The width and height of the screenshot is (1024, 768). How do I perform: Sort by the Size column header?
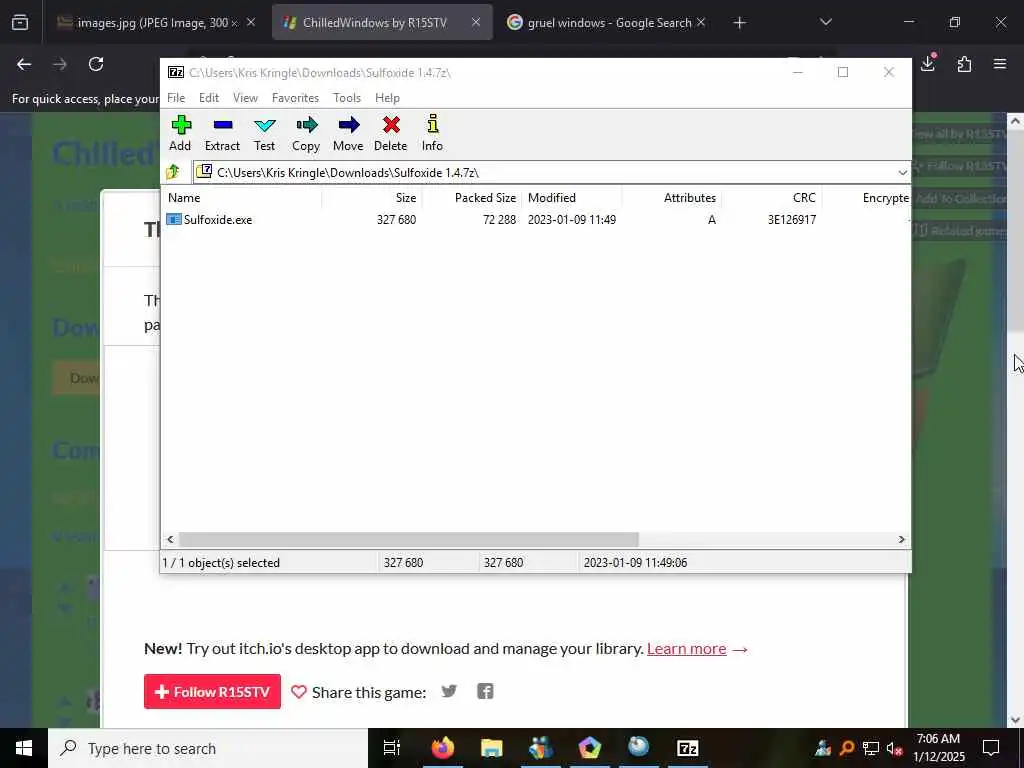click(371, 198)
